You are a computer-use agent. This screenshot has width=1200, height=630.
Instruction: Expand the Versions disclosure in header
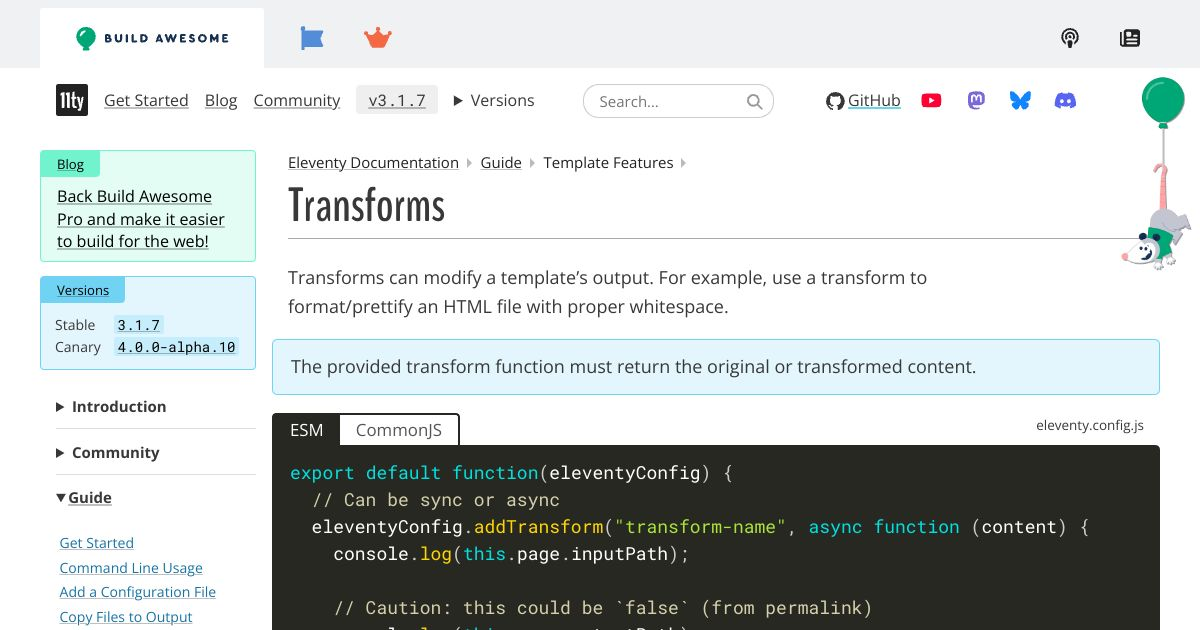tap(494, 100)
